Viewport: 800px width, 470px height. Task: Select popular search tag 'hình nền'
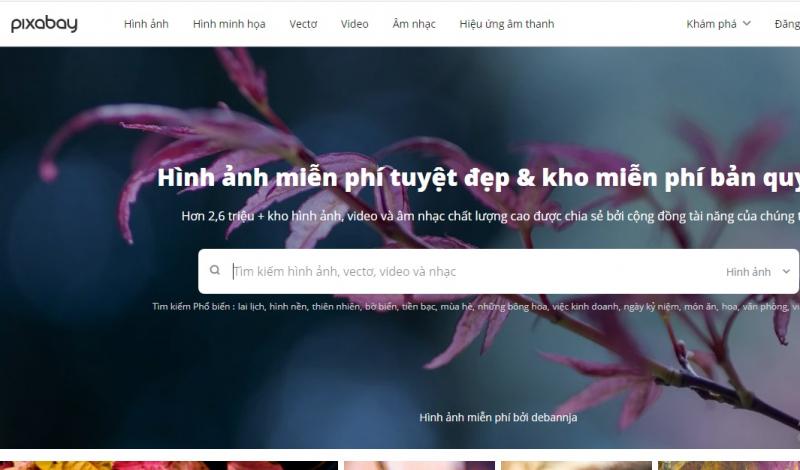[288, 307]
